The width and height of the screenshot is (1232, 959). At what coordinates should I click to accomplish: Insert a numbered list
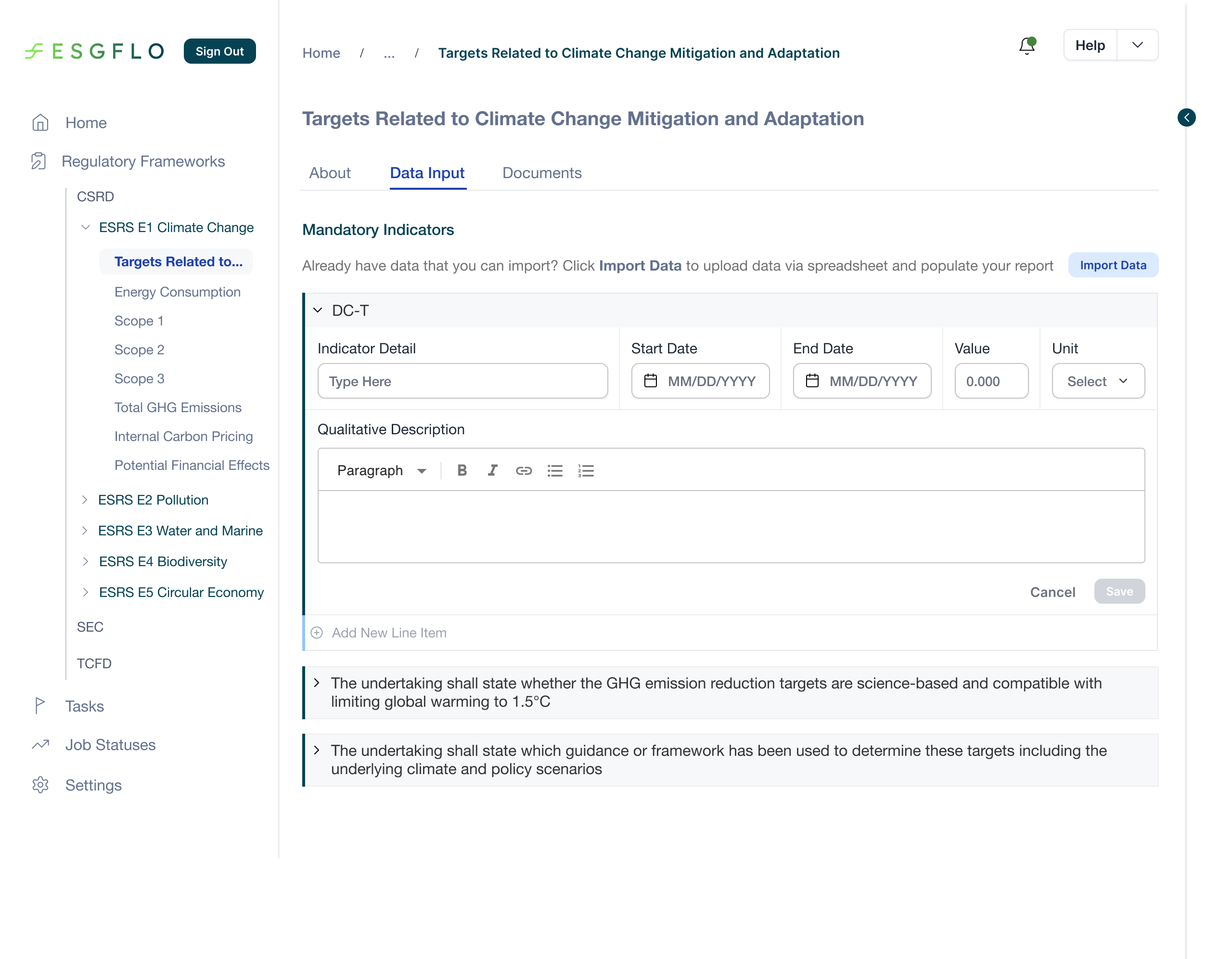[x=586, y=470]
